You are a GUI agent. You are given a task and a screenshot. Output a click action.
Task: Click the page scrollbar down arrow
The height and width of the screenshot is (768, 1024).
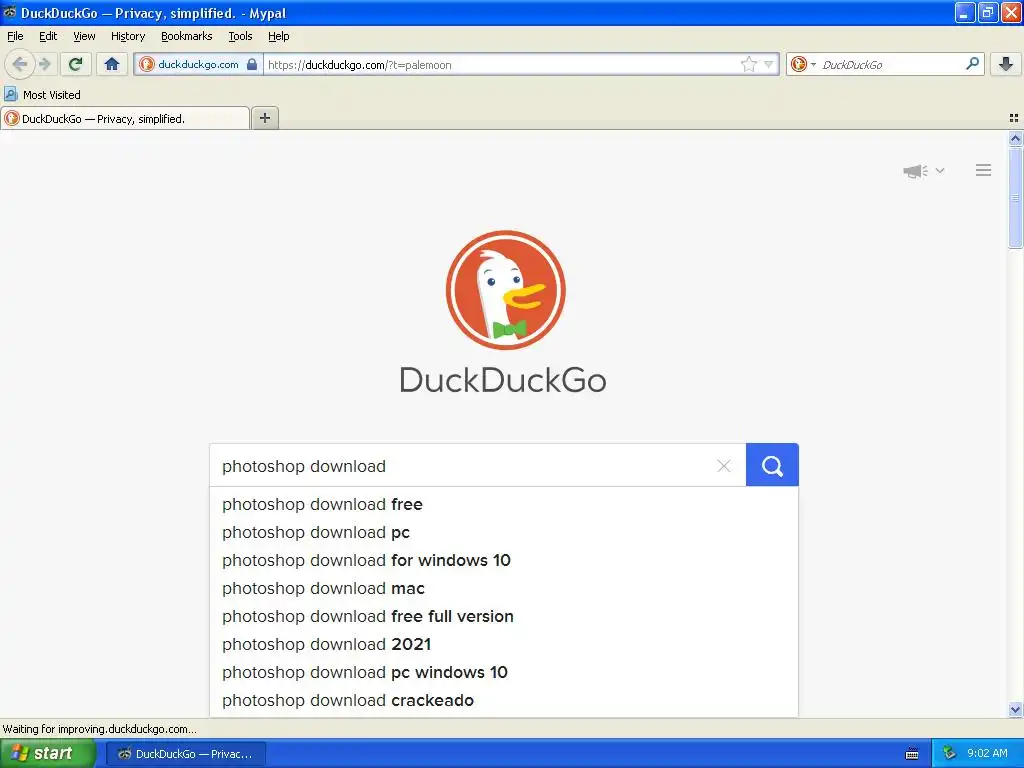[x=1015, y=709]
